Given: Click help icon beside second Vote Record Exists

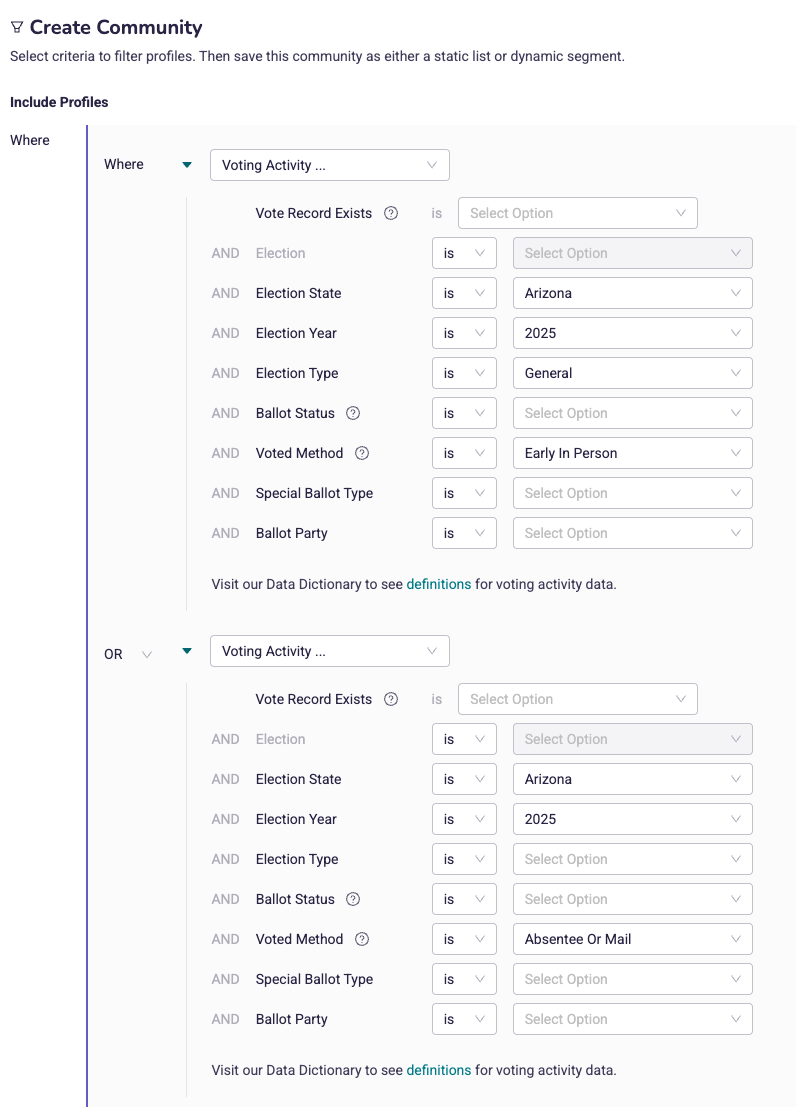Looking at the screenshot, I should 391,699.
